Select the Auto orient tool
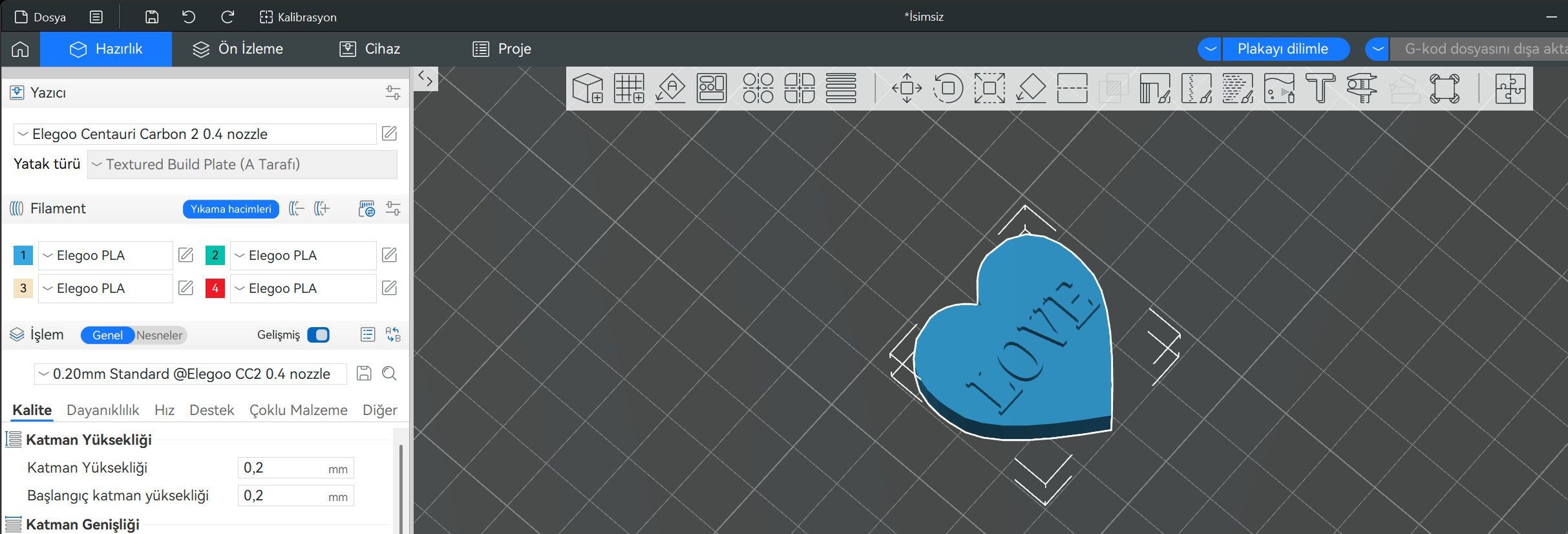The width and height of the screenshot is (1568, 534). click(x=670, y=88)
